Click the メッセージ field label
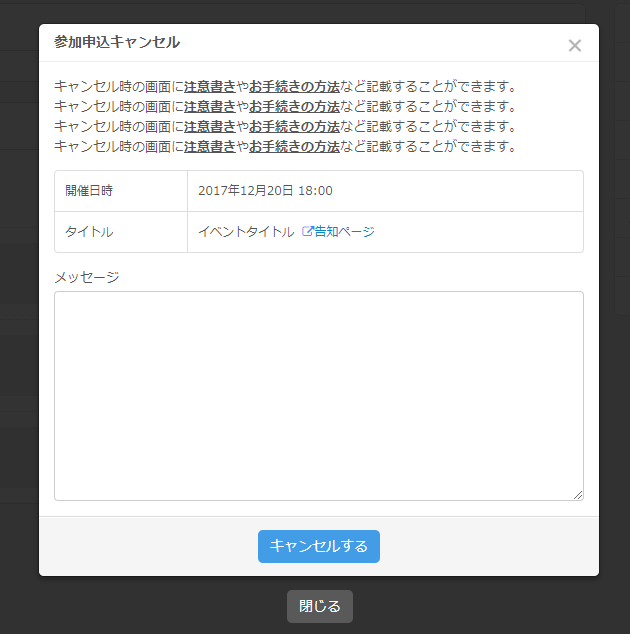Screen dimensions: 630x634 point(86,277)
